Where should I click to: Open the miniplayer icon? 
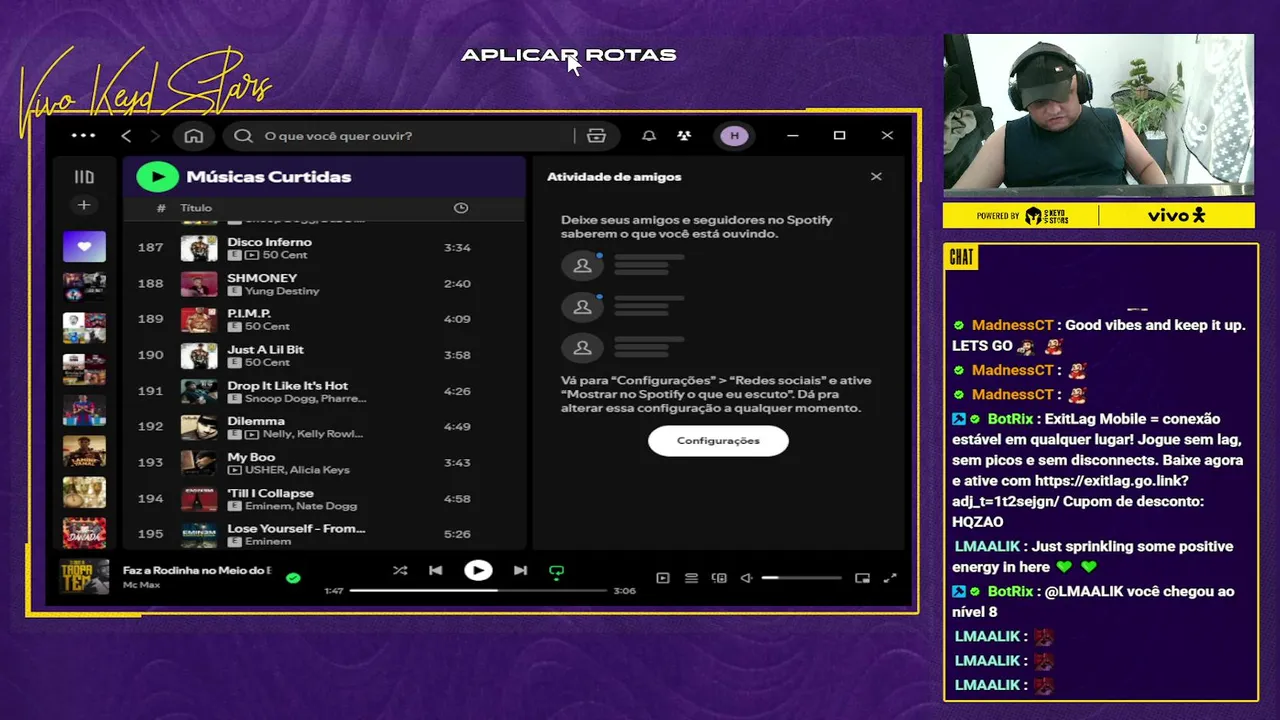[862, 578]
